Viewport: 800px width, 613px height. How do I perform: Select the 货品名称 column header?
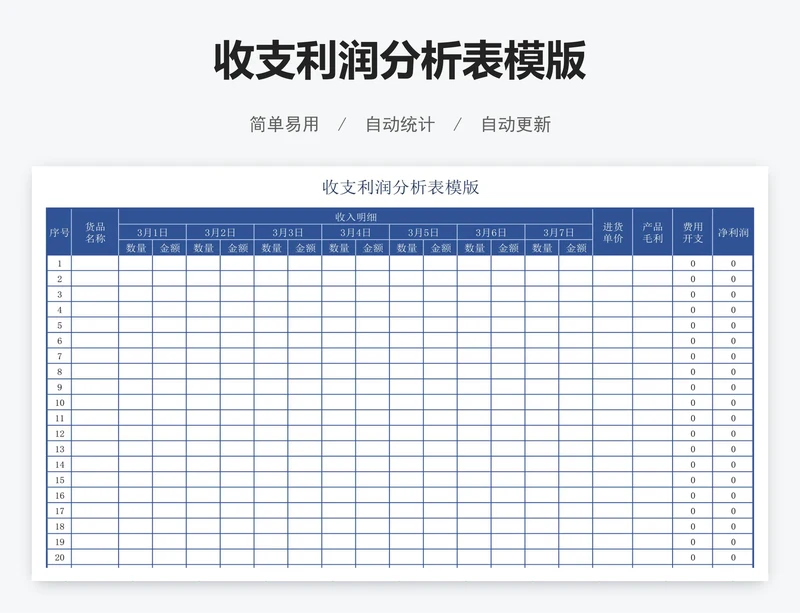(x=95, y=233)
